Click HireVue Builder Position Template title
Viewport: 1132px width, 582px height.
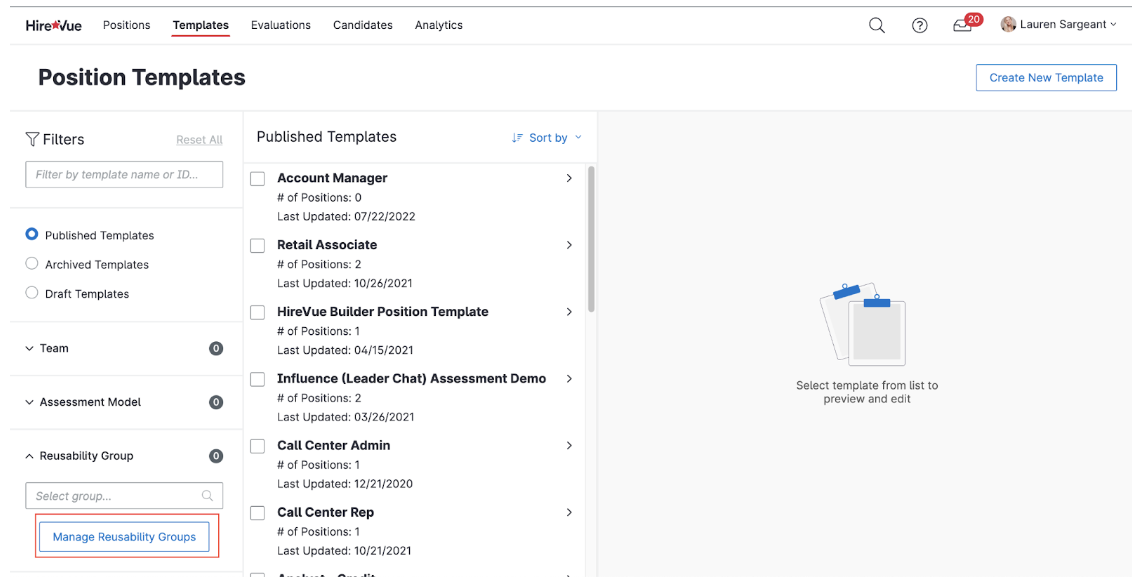[x=383, y=312]
